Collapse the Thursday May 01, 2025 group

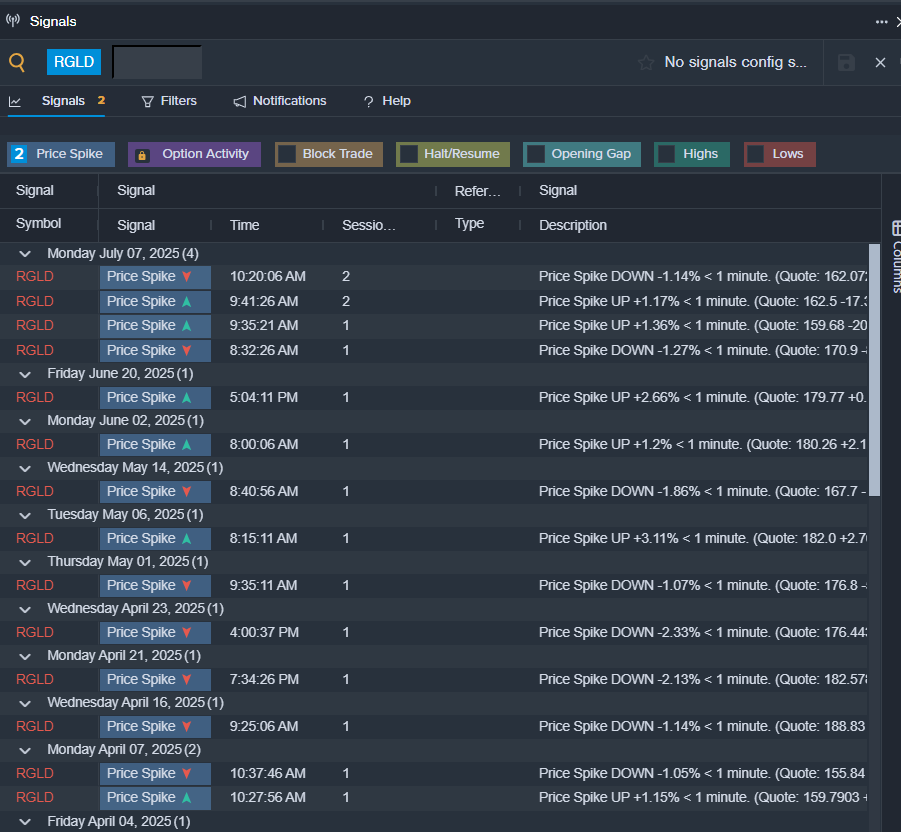[x=25, y=562]
